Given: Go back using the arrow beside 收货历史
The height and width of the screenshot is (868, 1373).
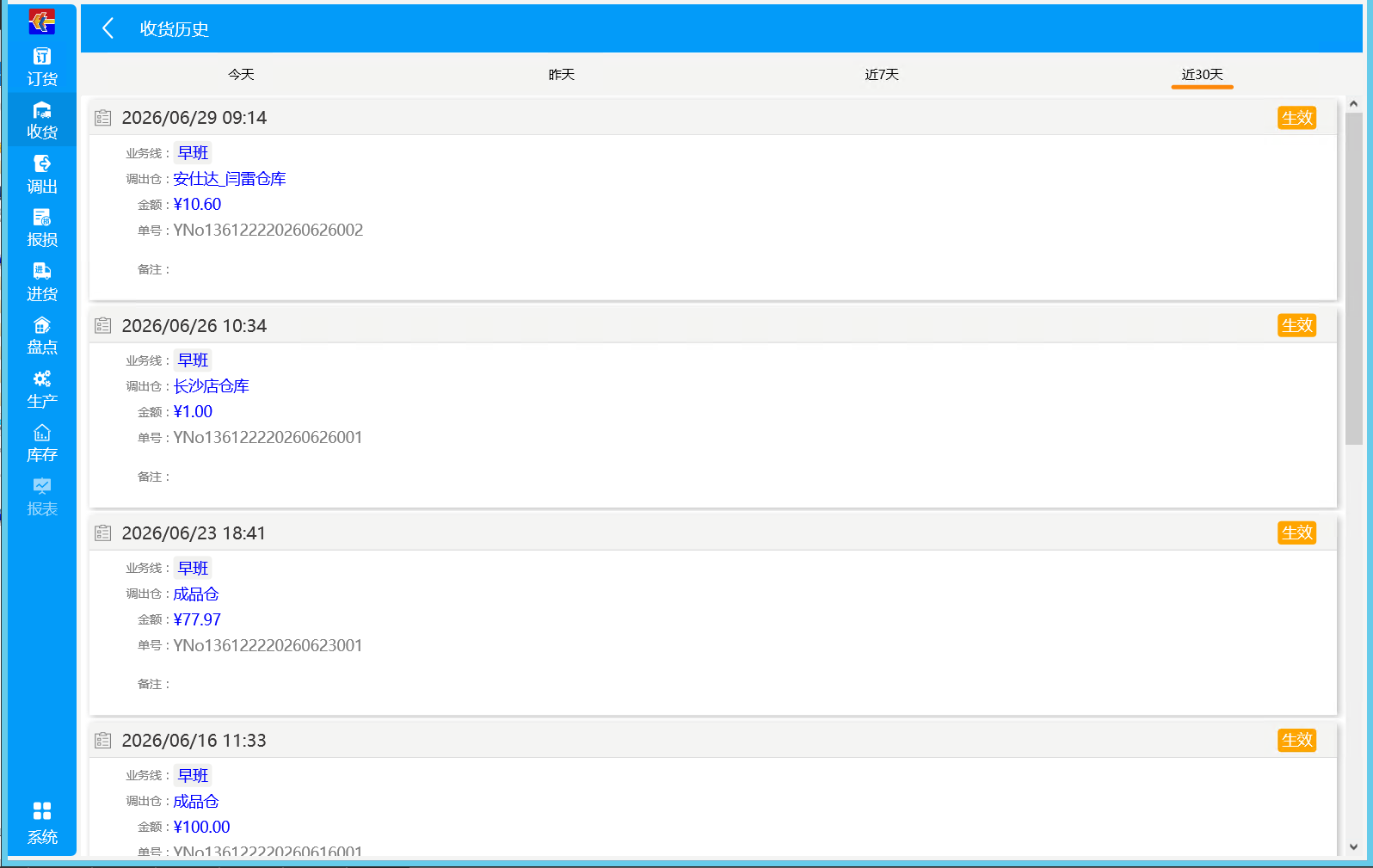Looking at the screenshot, I should pos(108,28).
